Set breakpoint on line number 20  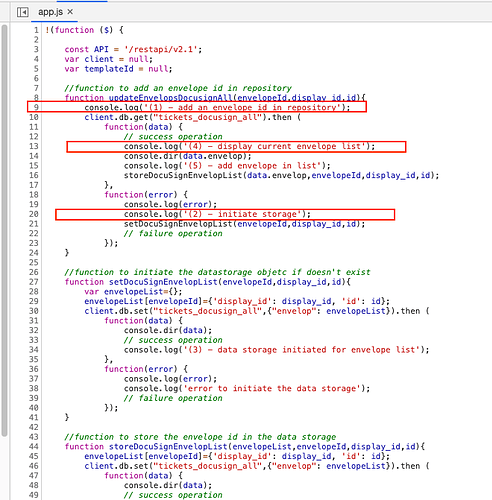click(x=34, y=214)
